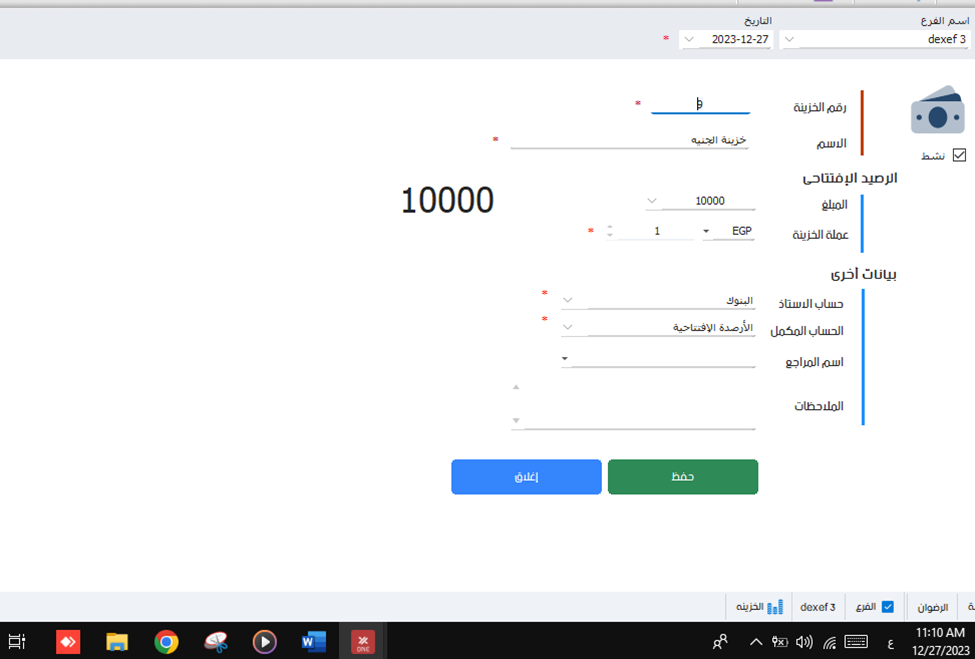Image resolution: width=975 pixels, height=659 pixels.
Task: Click the treasury name input field
Action: [628, 140]
